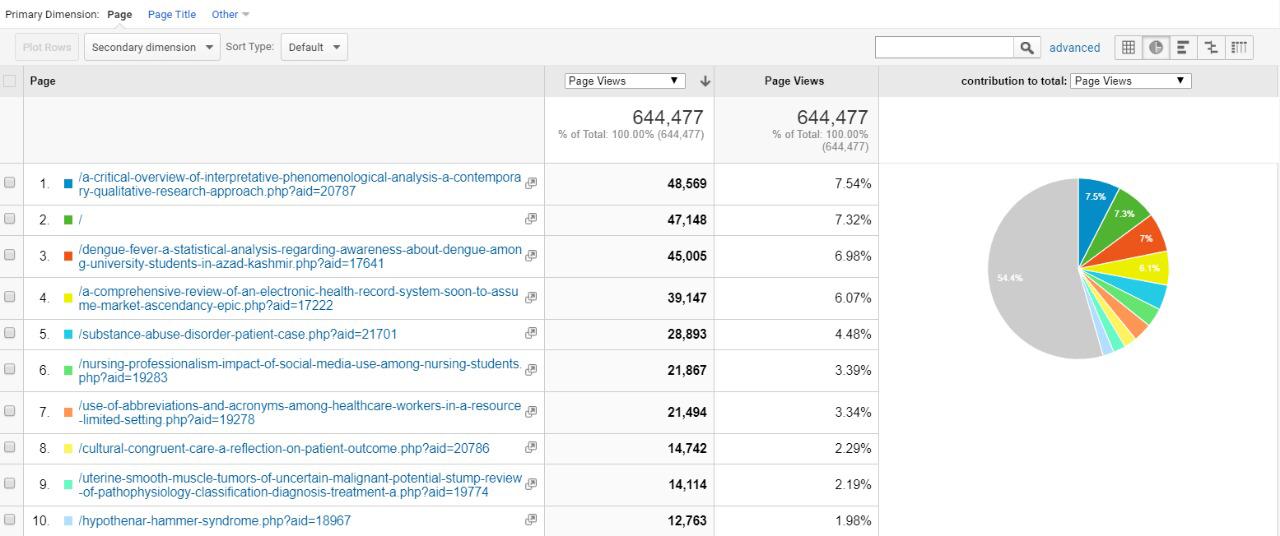The height and width of the screenshot is (536, 1280).
Task: Select the Page Title primary dimension
Action: [172, 14]
